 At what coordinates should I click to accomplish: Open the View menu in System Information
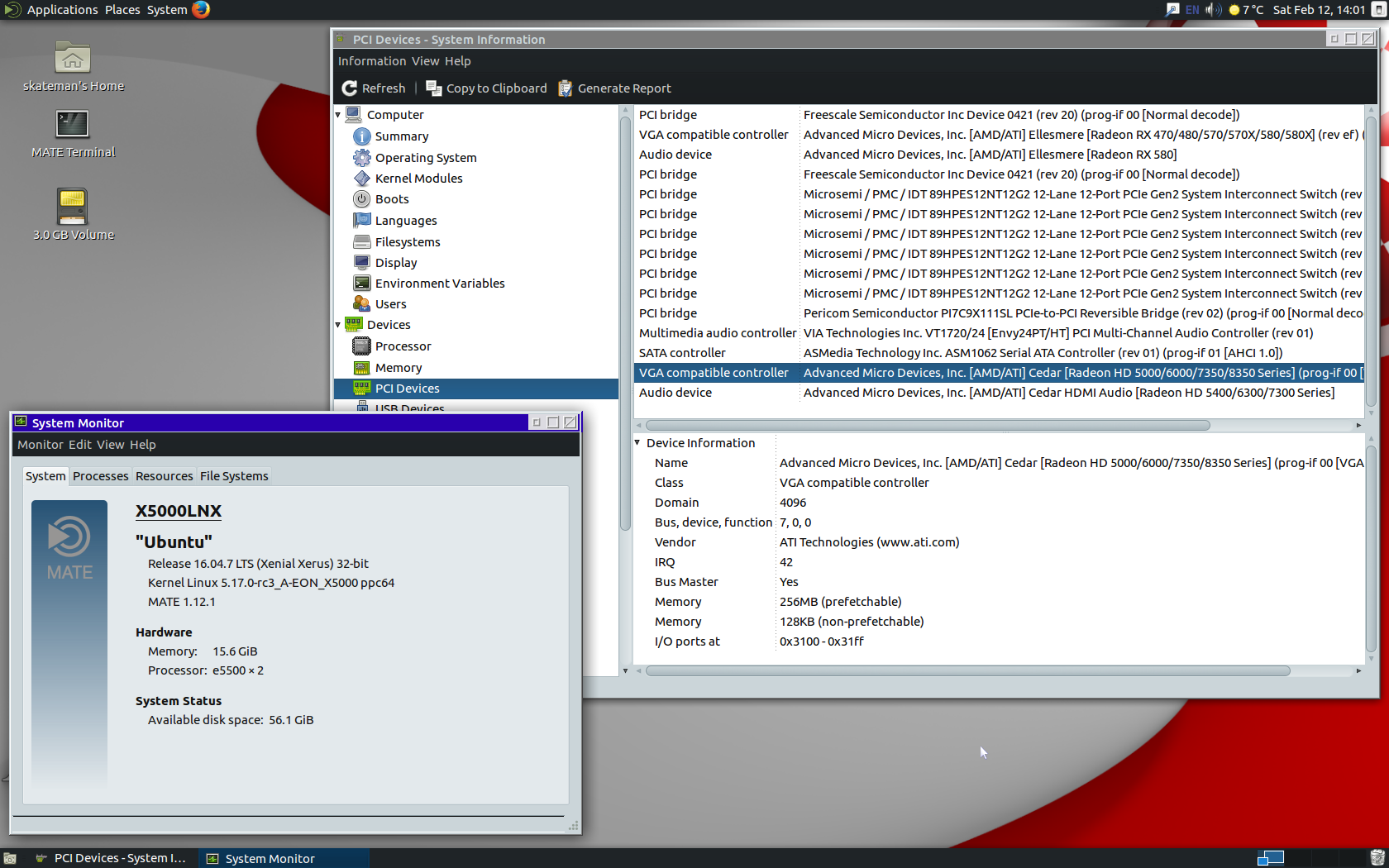coord(425,61)
